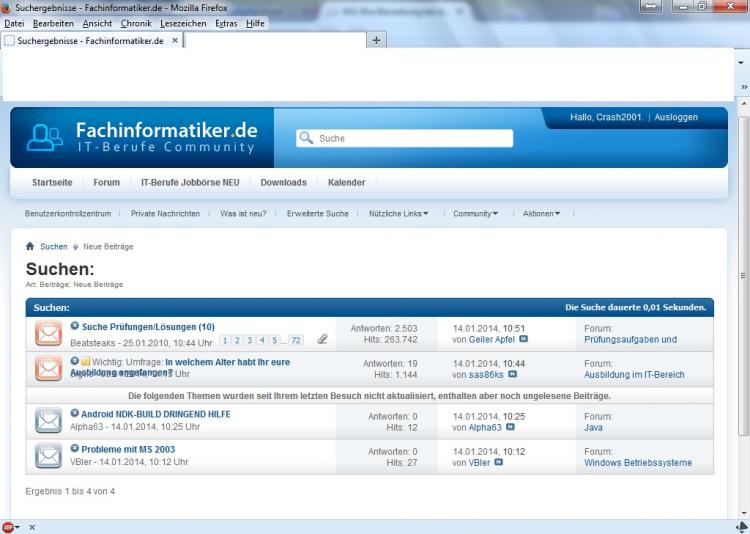Screen dimensions: 750x534
Task: Open the tab list dropdown arrow
Action: tap(741, 63)
